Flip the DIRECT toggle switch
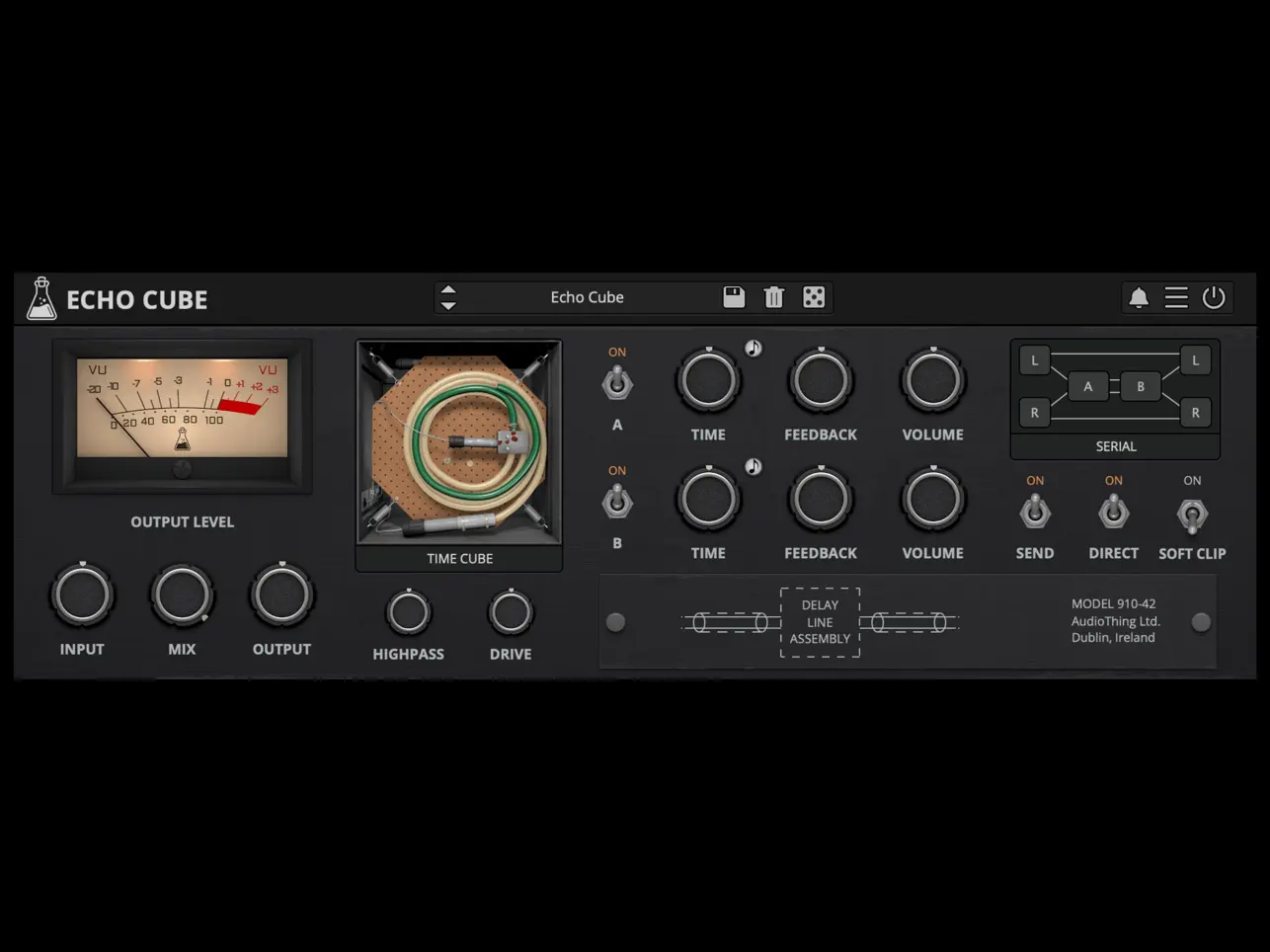1270x952 pixels. click(1114, 512)
